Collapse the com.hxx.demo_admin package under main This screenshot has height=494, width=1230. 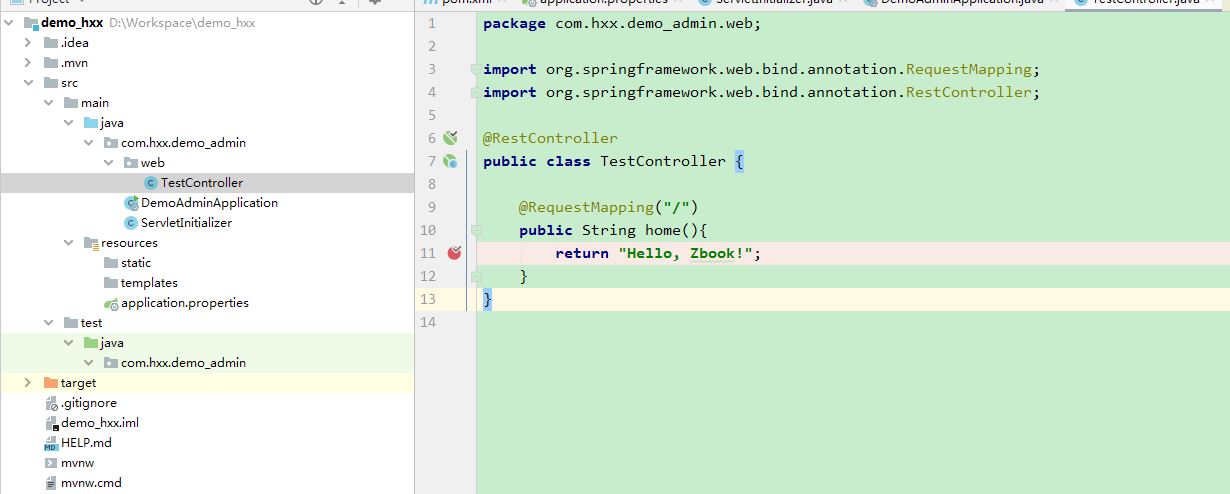pos(89,143)
